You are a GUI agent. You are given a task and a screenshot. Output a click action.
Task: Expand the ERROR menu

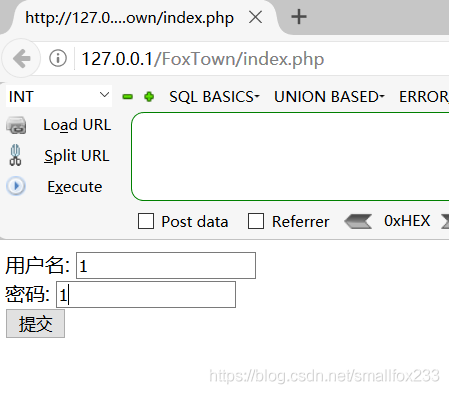pos(424,97)
